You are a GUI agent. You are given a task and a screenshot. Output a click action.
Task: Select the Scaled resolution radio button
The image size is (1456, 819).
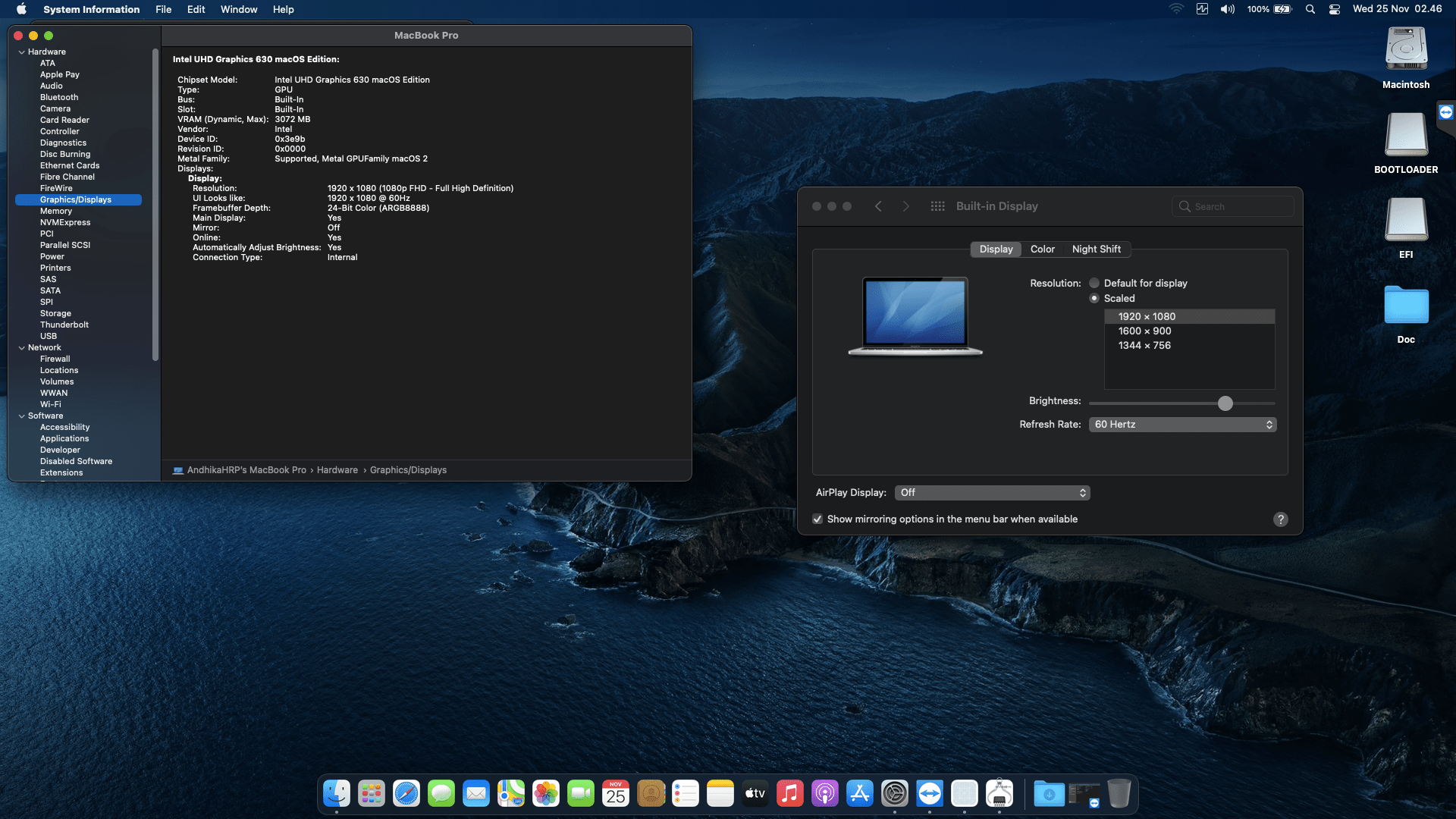tap(1094, 298)
